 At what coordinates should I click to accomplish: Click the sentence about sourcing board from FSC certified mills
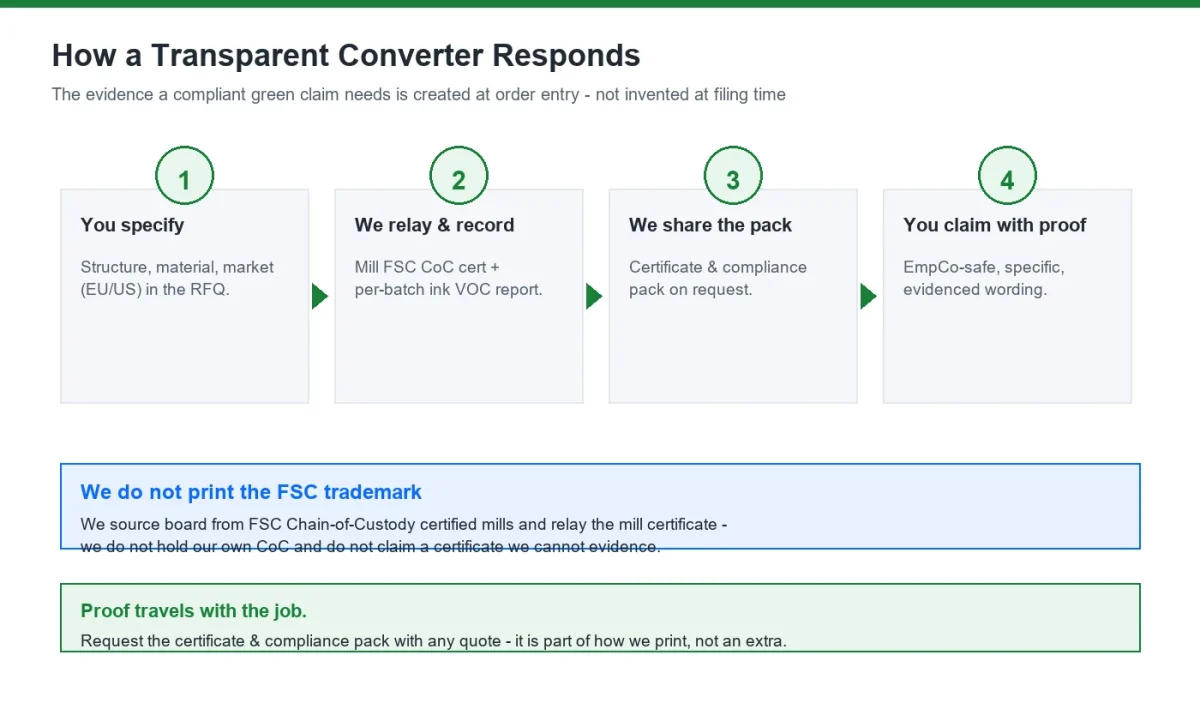tap(404, 535)
